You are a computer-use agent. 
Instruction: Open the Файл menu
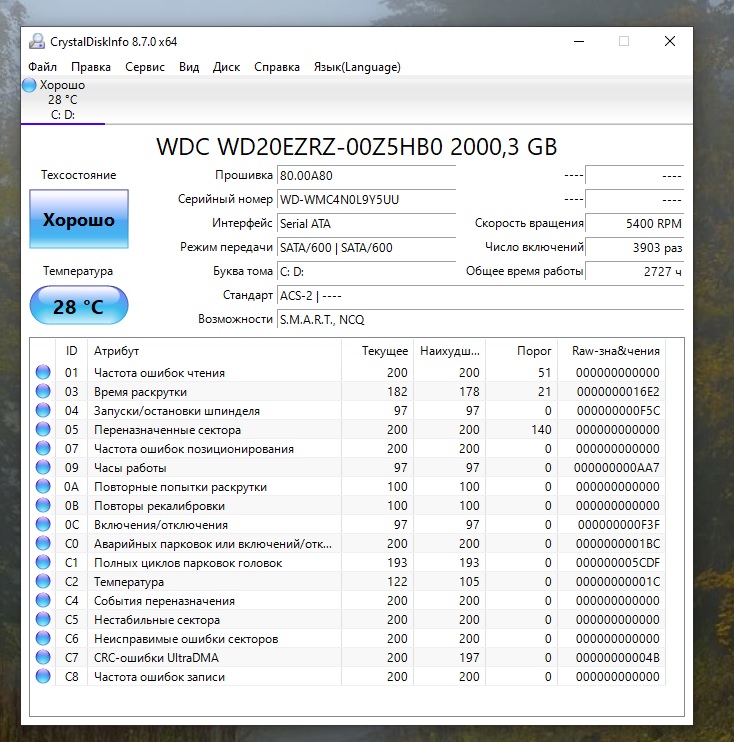tap(43, 67)
